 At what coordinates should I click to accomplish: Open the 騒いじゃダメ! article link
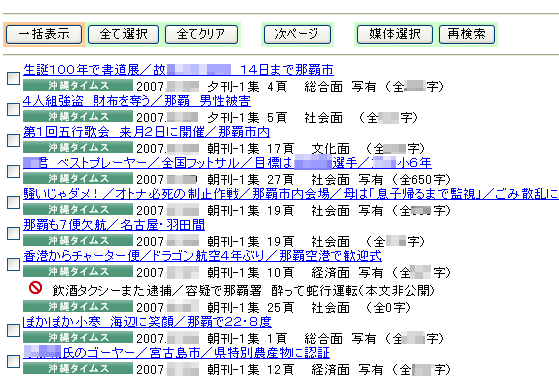coord(291,194)
